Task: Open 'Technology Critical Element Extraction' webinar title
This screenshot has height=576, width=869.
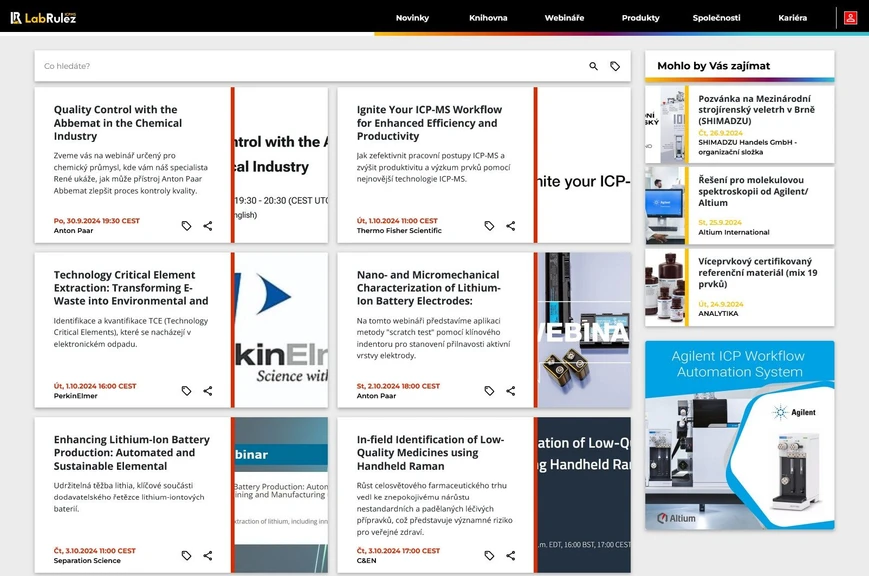Action: pos(131,288)
